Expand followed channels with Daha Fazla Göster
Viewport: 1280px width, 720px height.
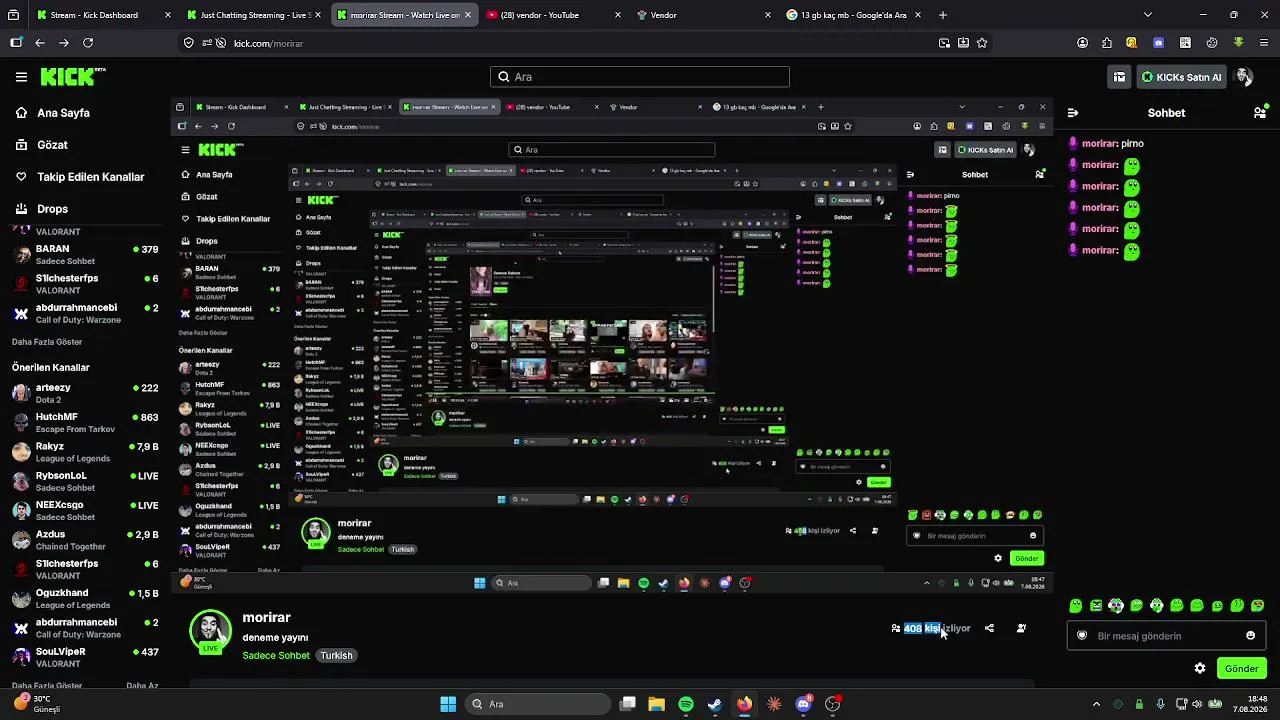[47, 342]
